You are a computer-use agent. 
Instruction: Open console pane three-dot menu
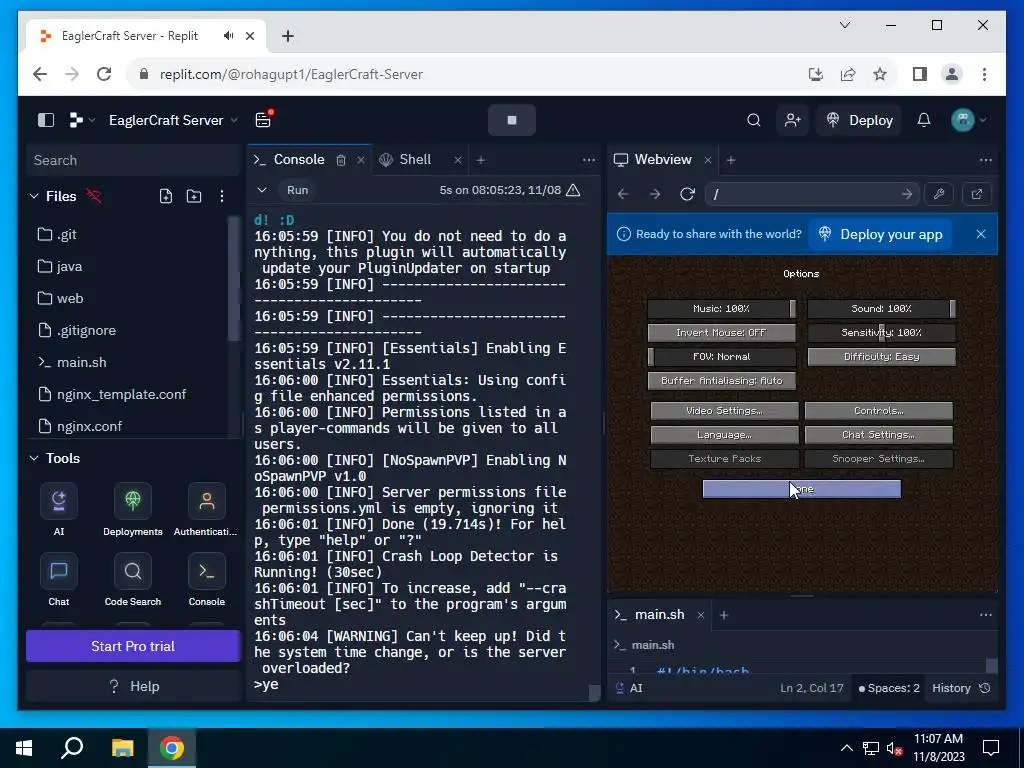coord(588,160)
